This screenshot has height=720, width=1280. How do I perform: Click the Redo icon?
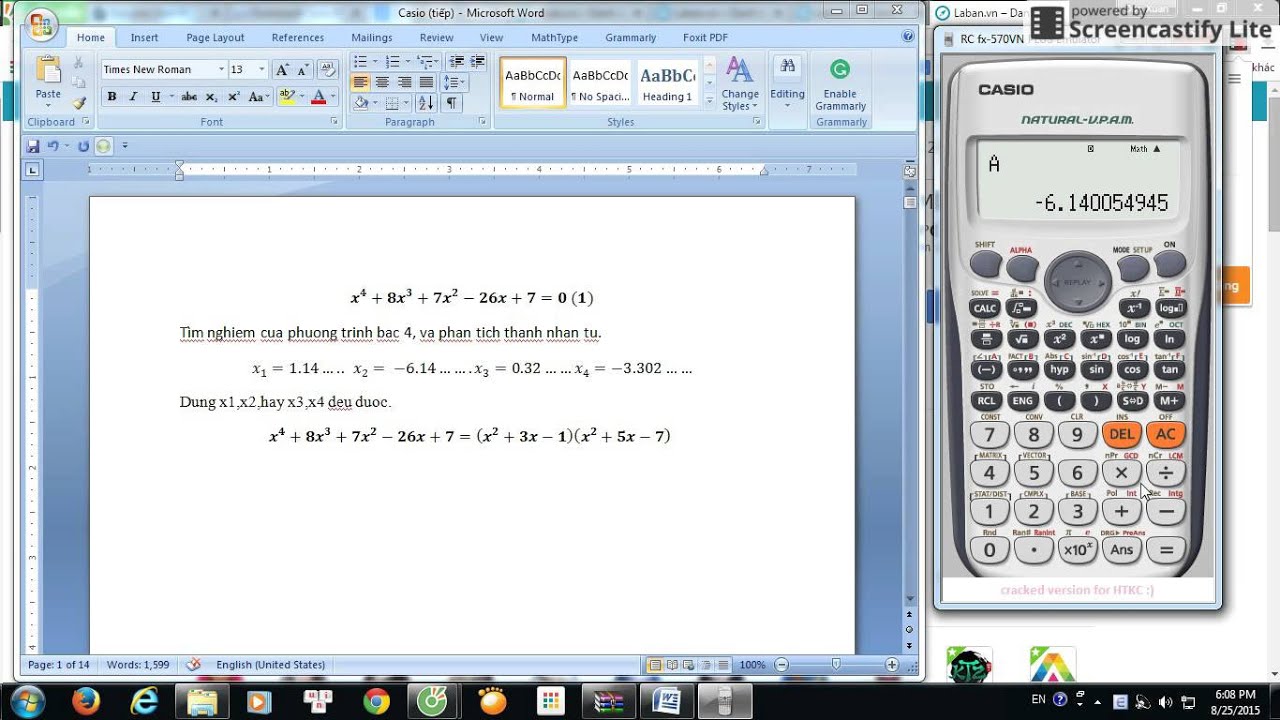coord(83,146)
